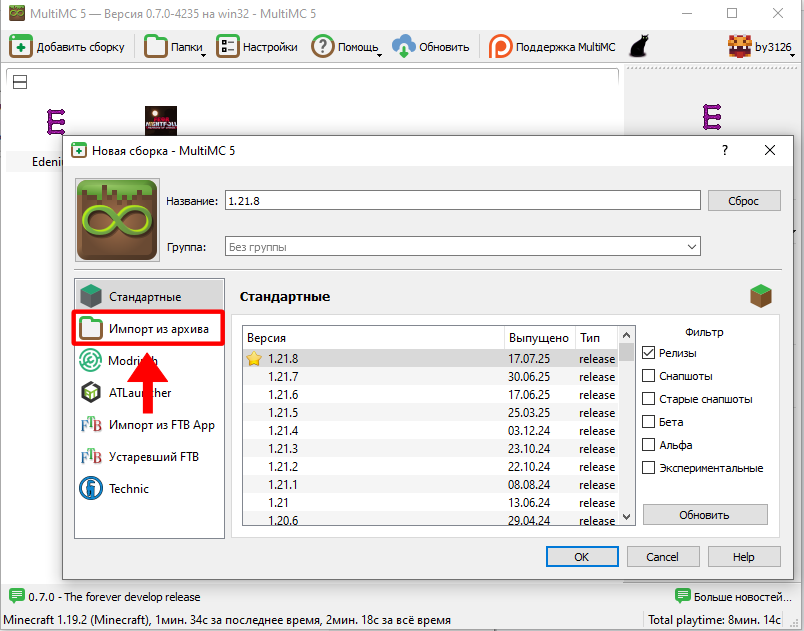Select version 1.21 row dated 13.06.24
Viewport: 804px width, 631px height.
(x=430, y=502)
